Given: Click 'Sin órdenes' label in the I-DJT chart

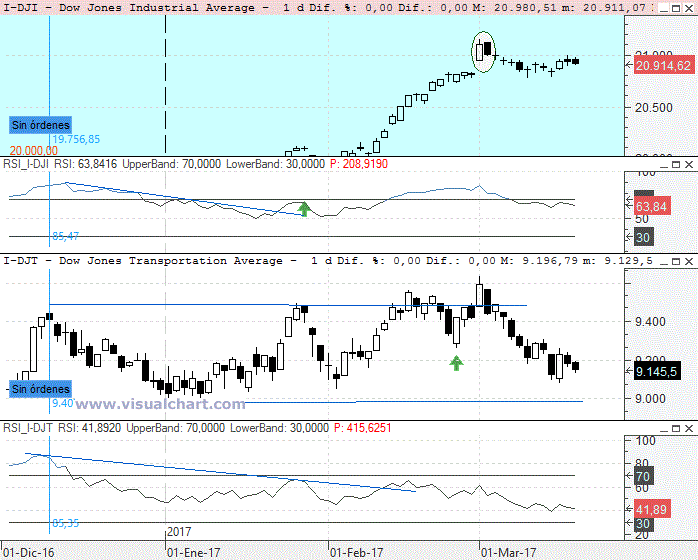Looking at the screenshot, I should click(x=41, y=389).
